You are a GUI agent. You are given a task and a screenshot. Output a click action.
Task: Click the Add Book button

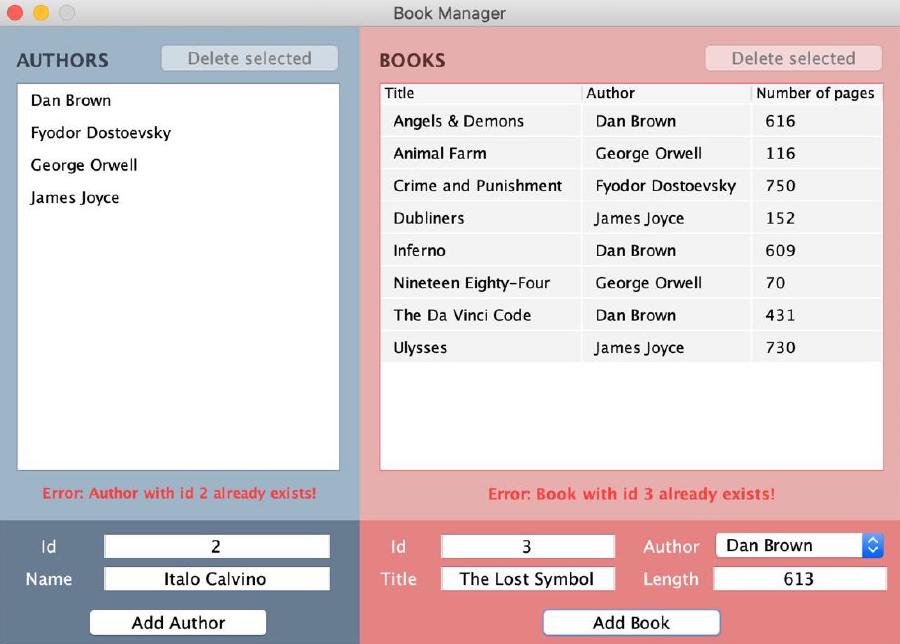(631, 622)
